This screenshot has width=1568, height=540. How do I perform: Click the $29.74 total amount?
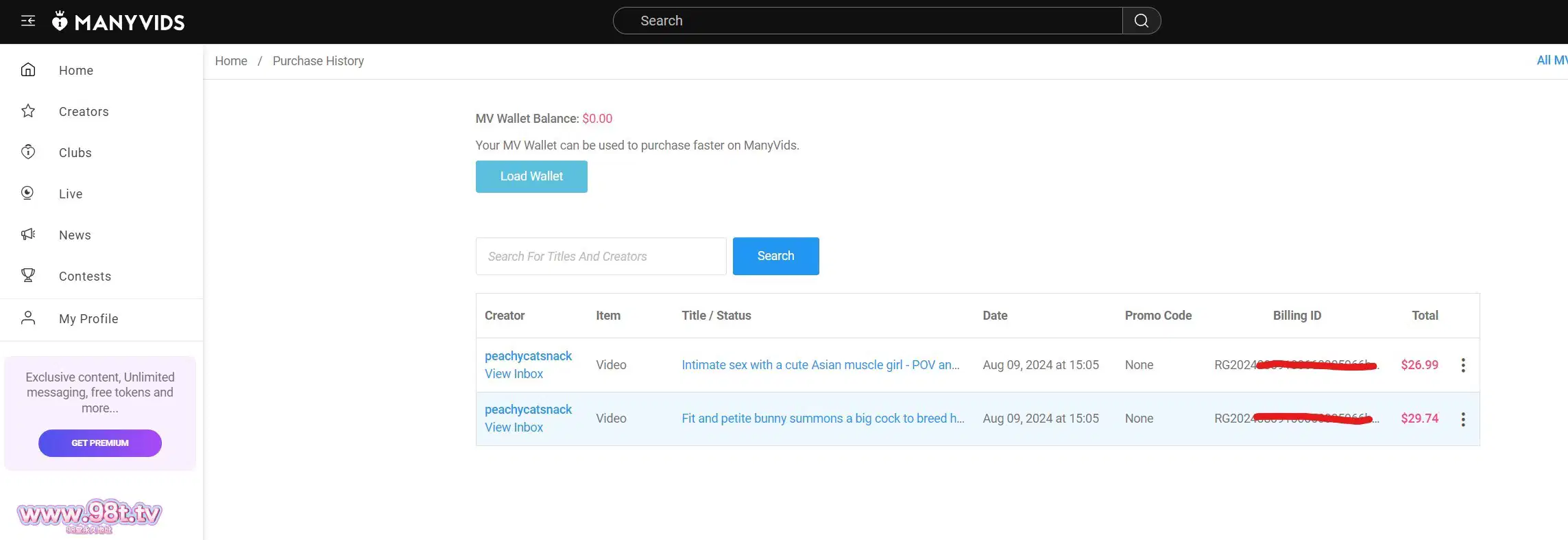point(1419,419)
